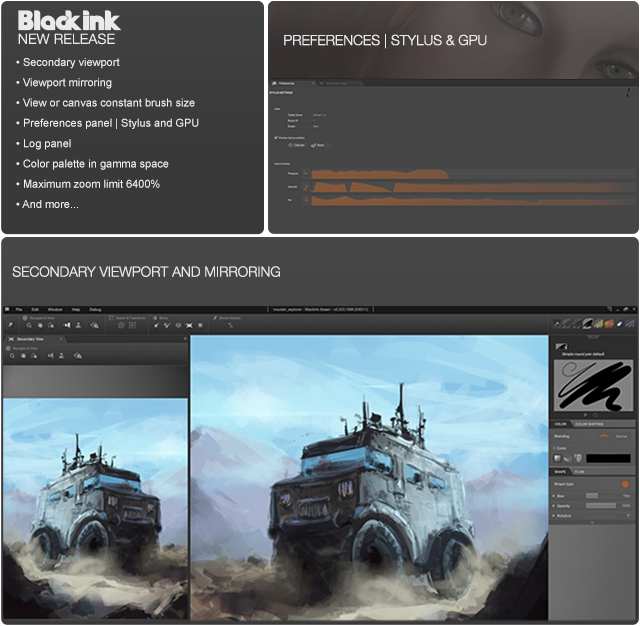The height and width of the screenshot is (626, 640).
Task: Toggle mirroring in Secondary View toolbar
Action: click(50, 356)
